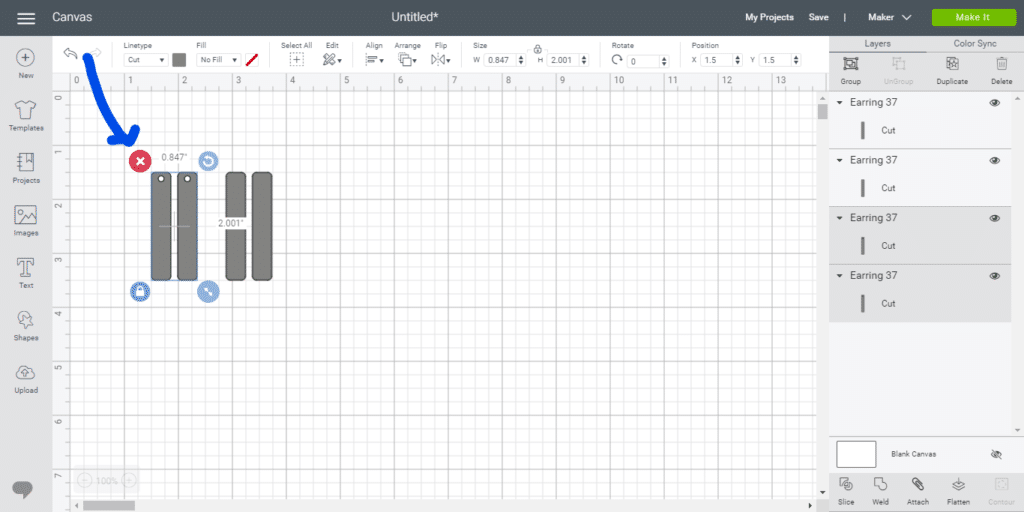Click the red delete handle on selection

141,161
